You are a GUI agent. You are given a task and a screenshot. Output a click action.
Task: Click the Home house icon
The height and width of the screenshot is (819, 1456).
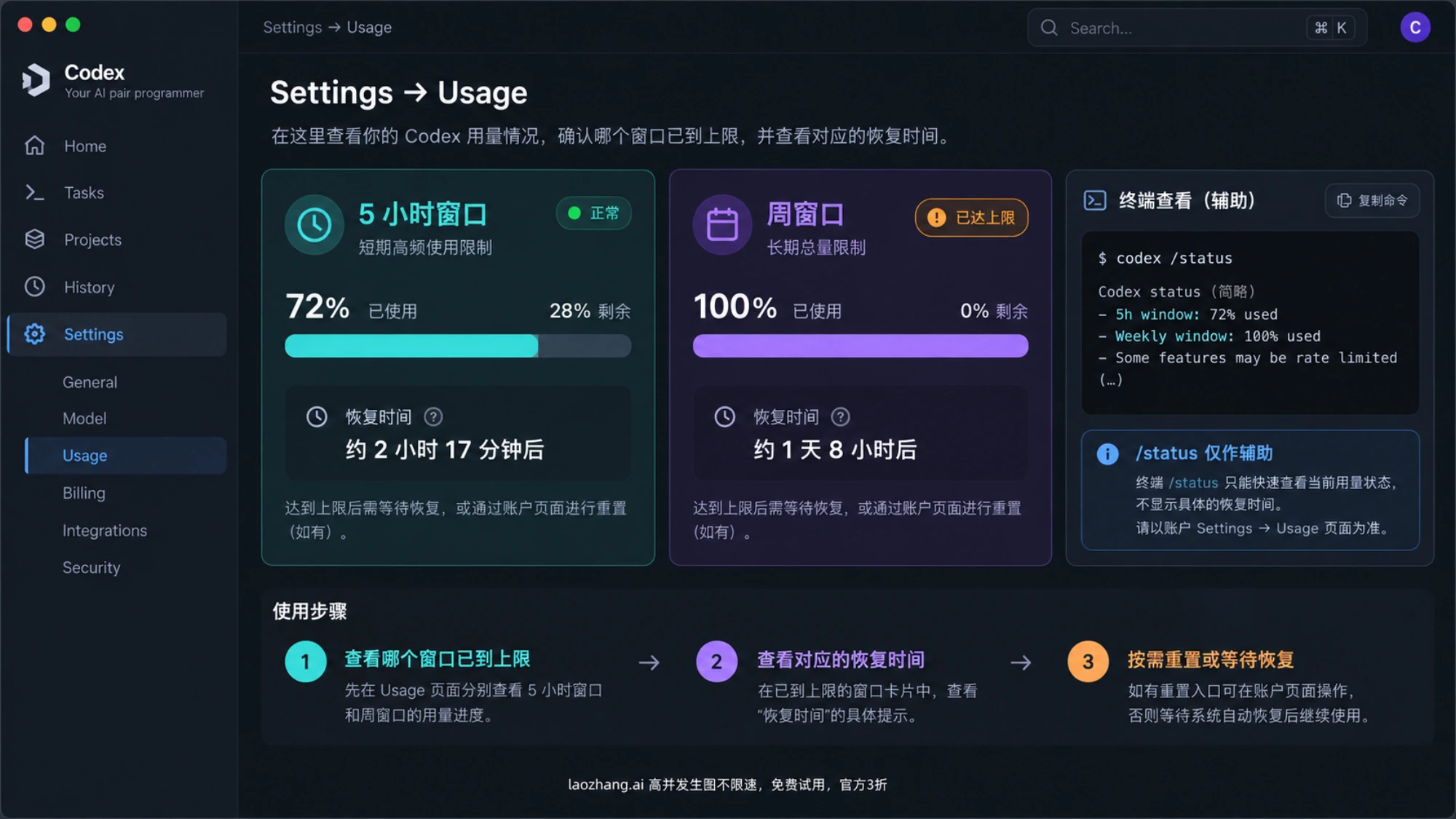[34, 146]
